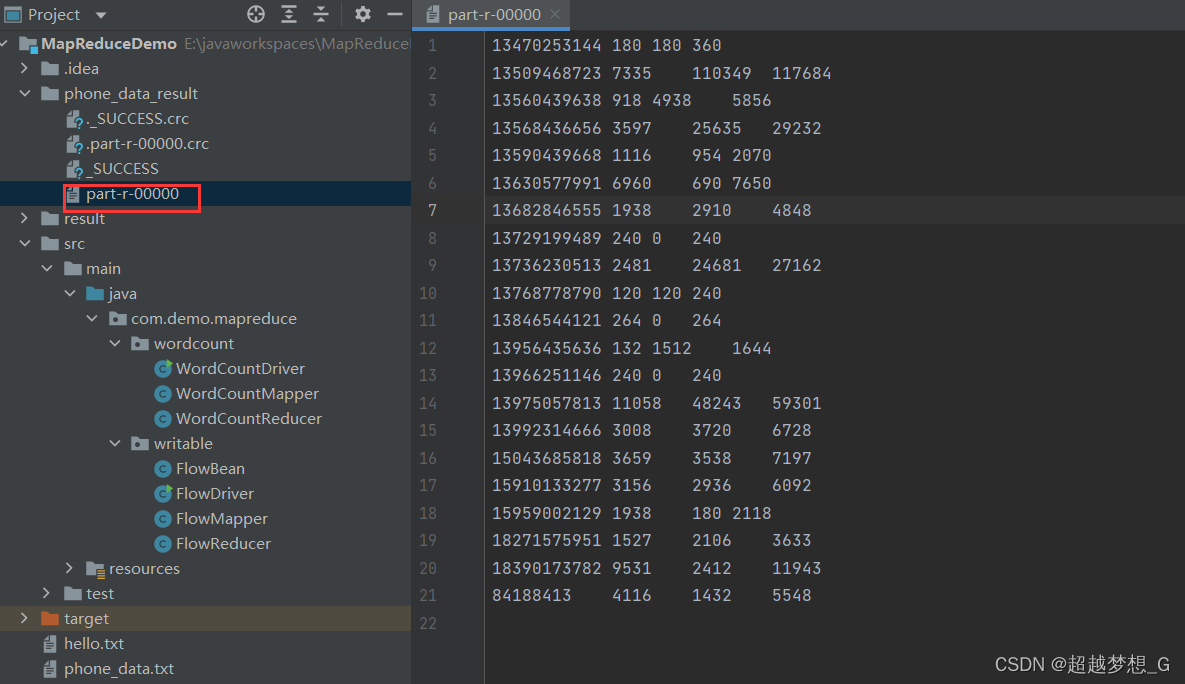Screen dimensions: 1185x684
Task: Click the writable package icon
Action: click(140, 444)
